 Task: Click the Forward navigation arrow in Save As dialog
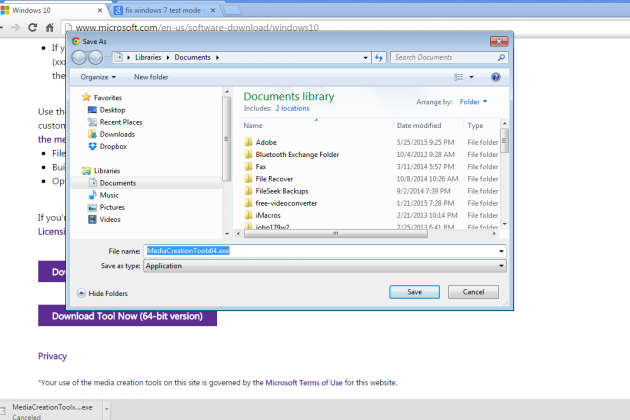click(x=95, y=57)
